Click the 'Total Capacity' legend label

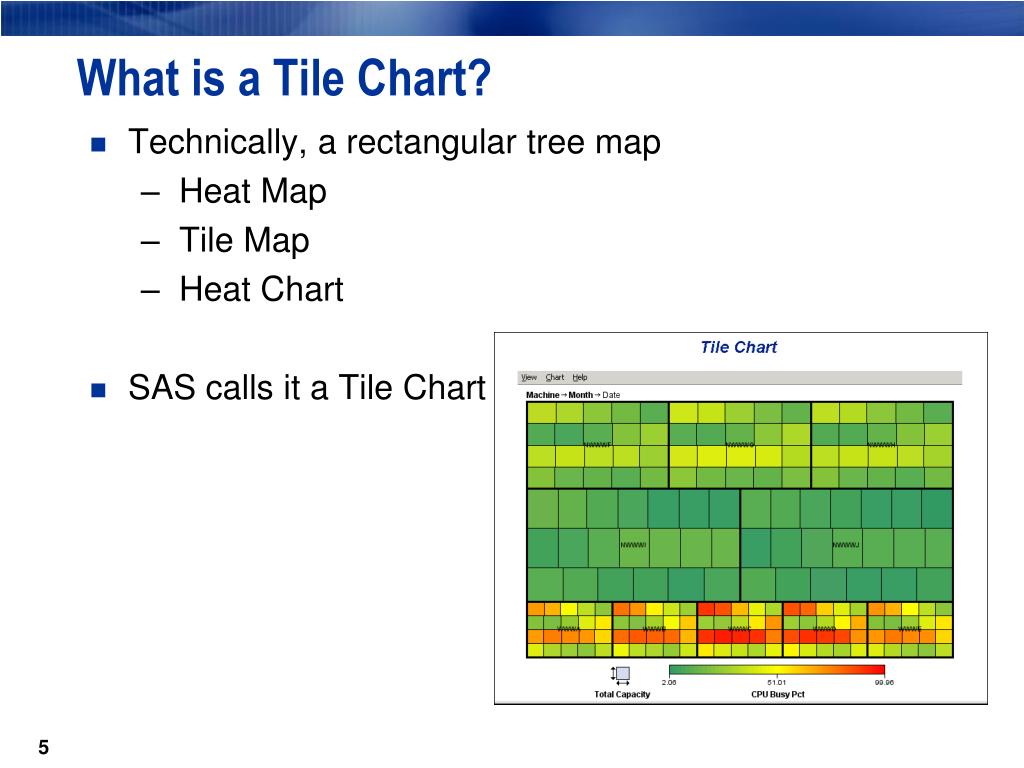622,694
